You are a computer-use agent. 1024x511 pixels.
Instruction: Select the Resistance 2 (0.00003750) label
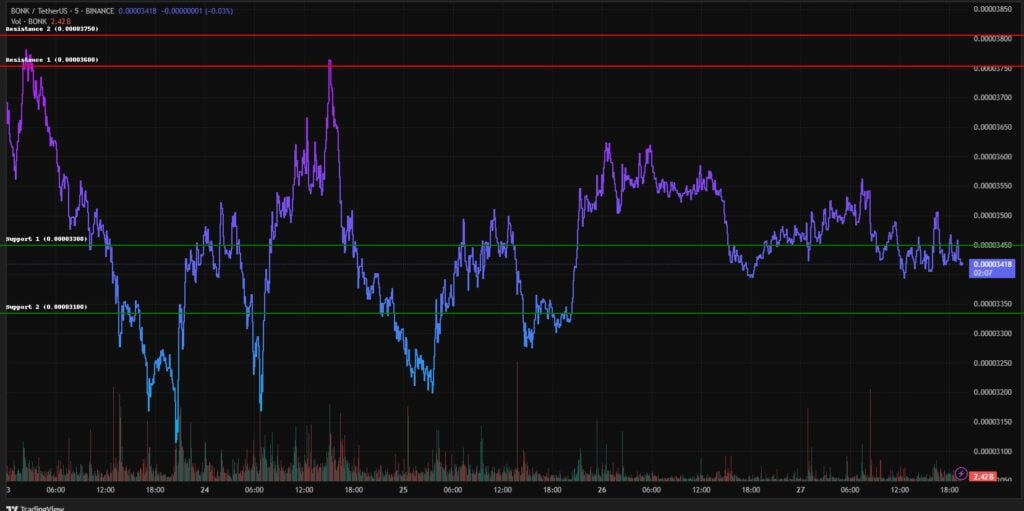pos(52,29)
